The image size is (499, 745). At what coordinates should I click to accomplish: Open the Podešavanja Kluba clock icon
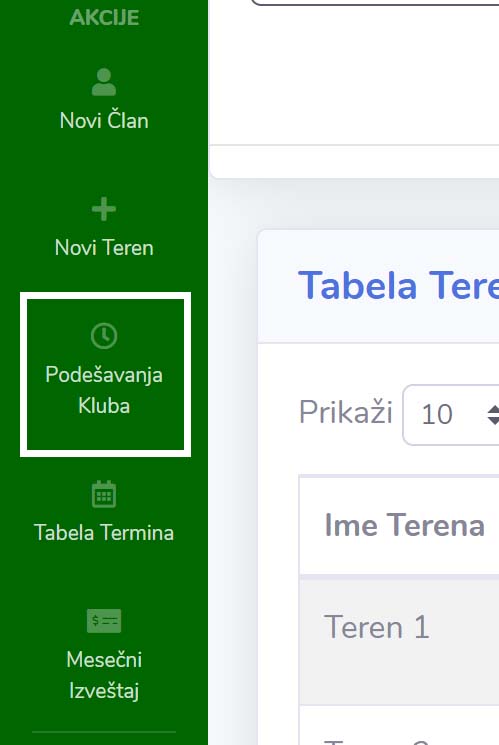(104, 336)
